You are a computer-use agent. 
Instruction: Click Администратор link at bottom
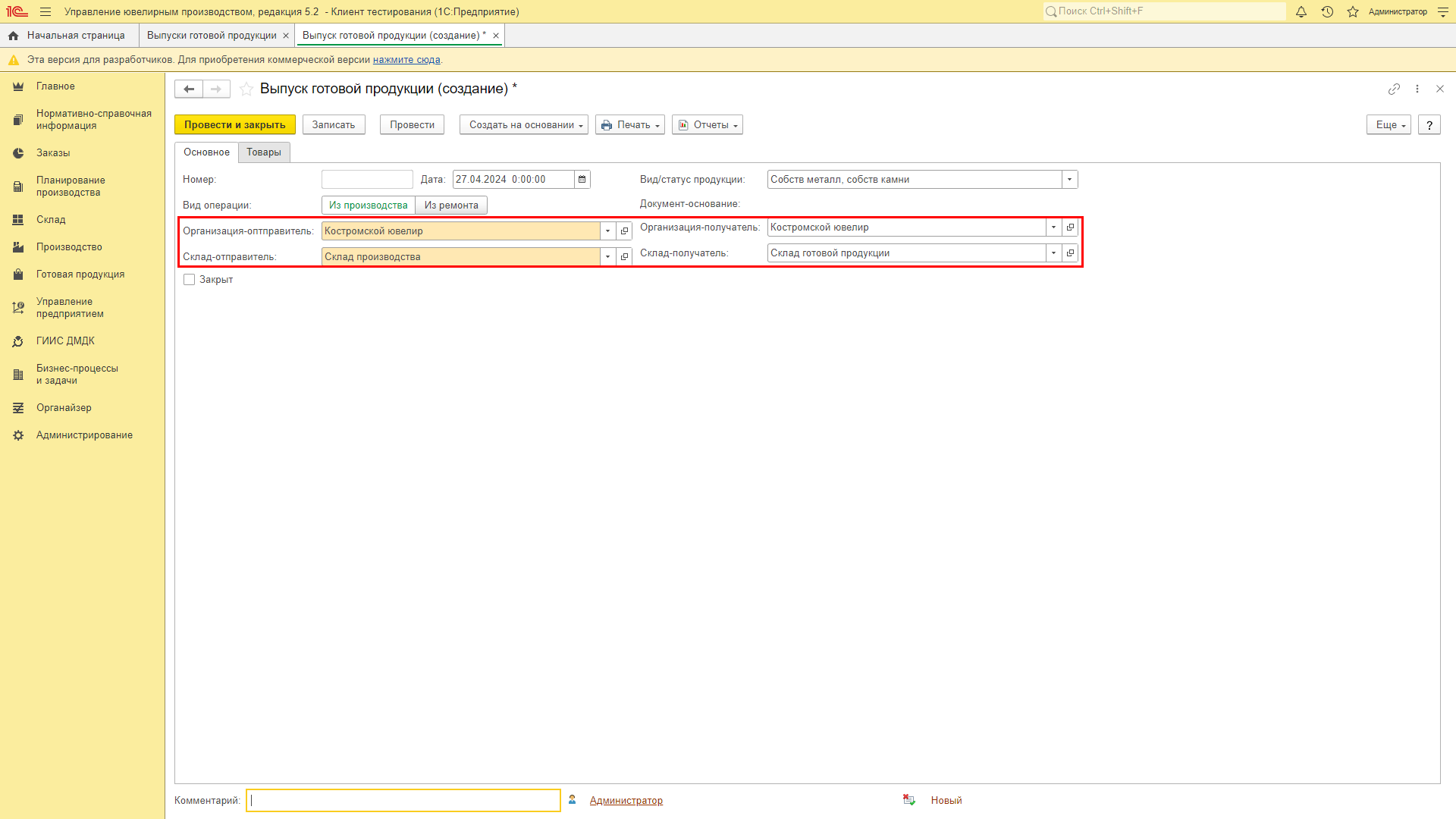[626, 801]
